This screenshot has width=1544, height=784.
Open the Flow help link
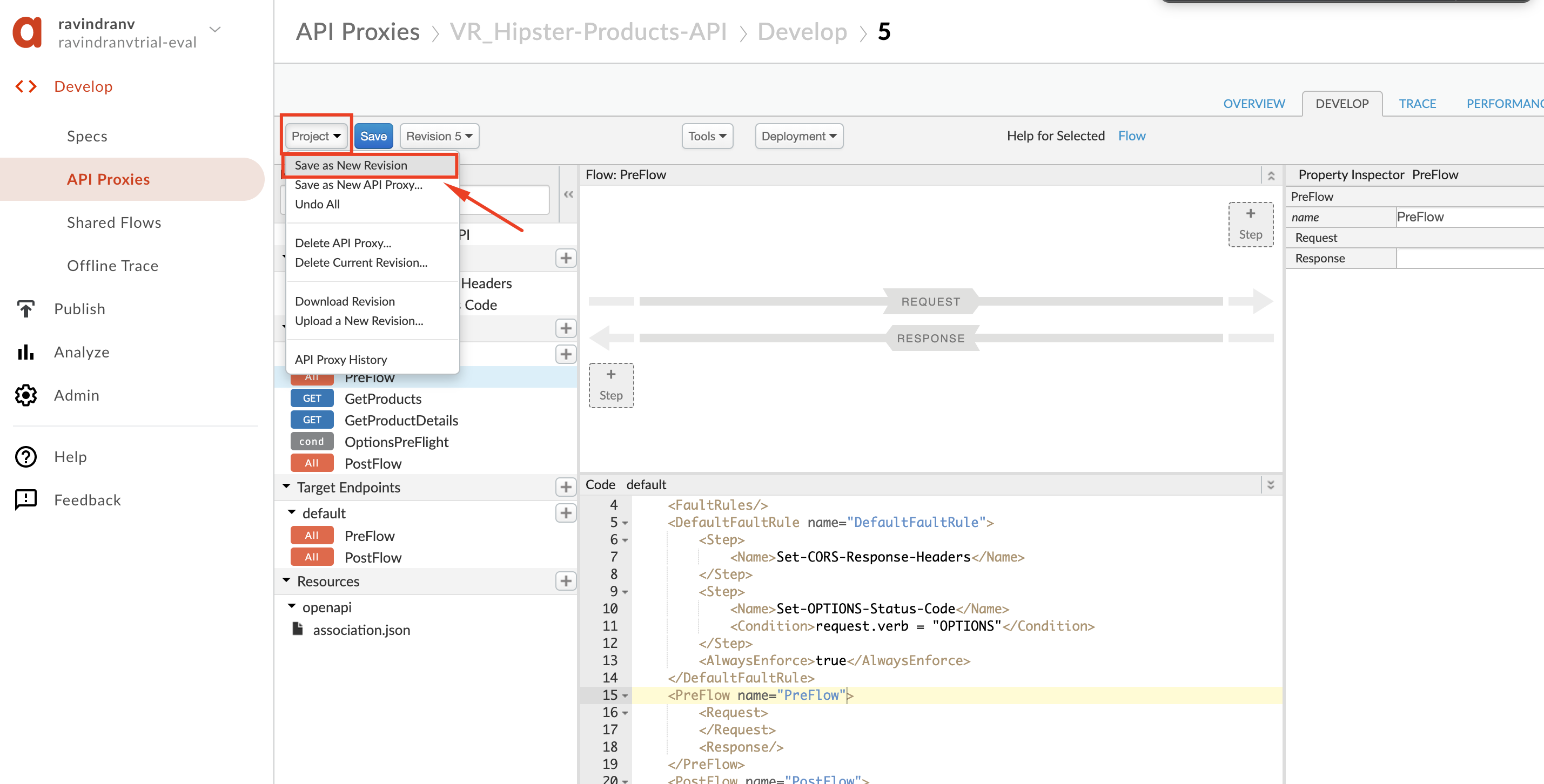1132,136
